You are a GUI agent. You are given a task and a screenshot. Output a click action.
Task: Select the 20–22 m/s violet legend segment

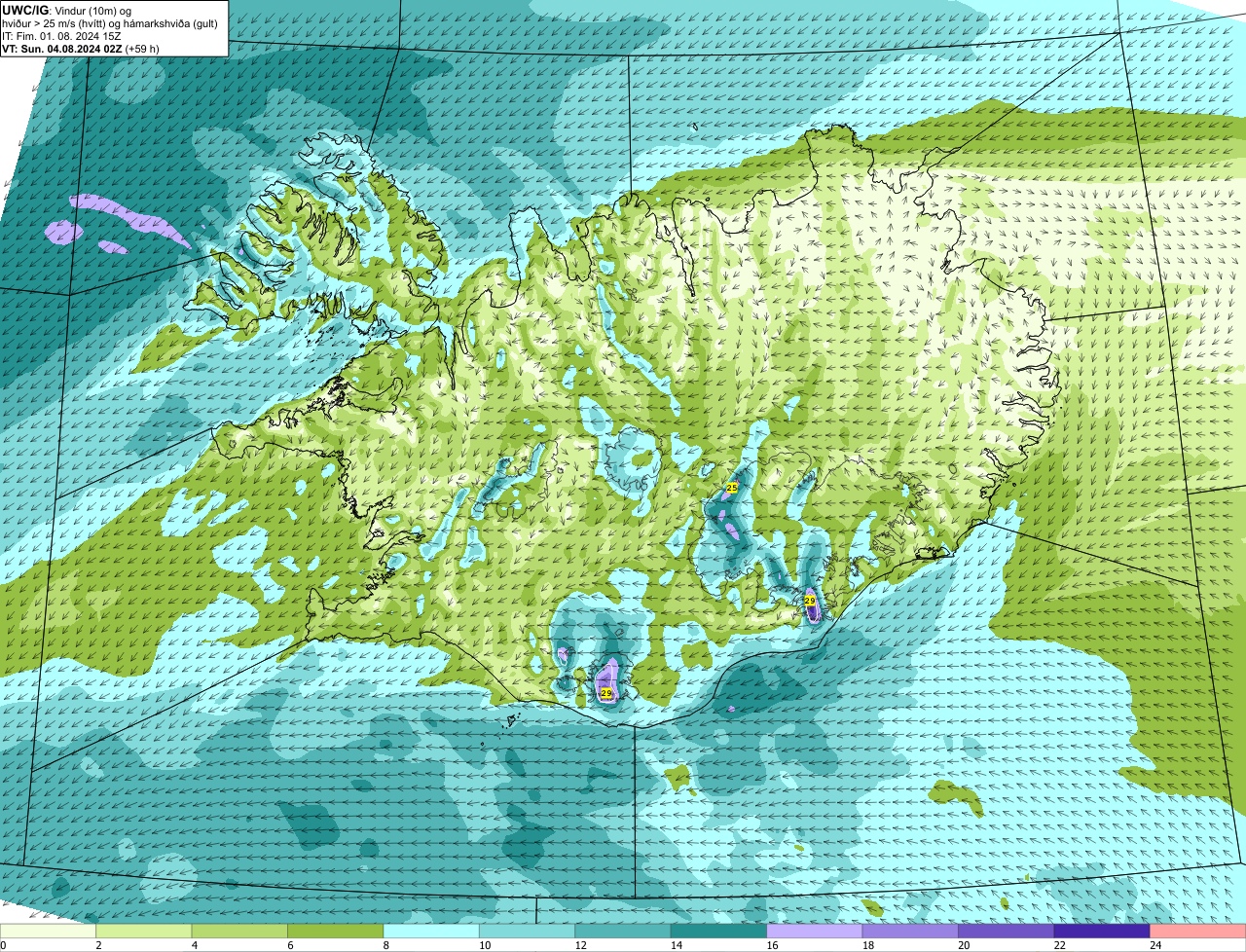click(1007, 932)
